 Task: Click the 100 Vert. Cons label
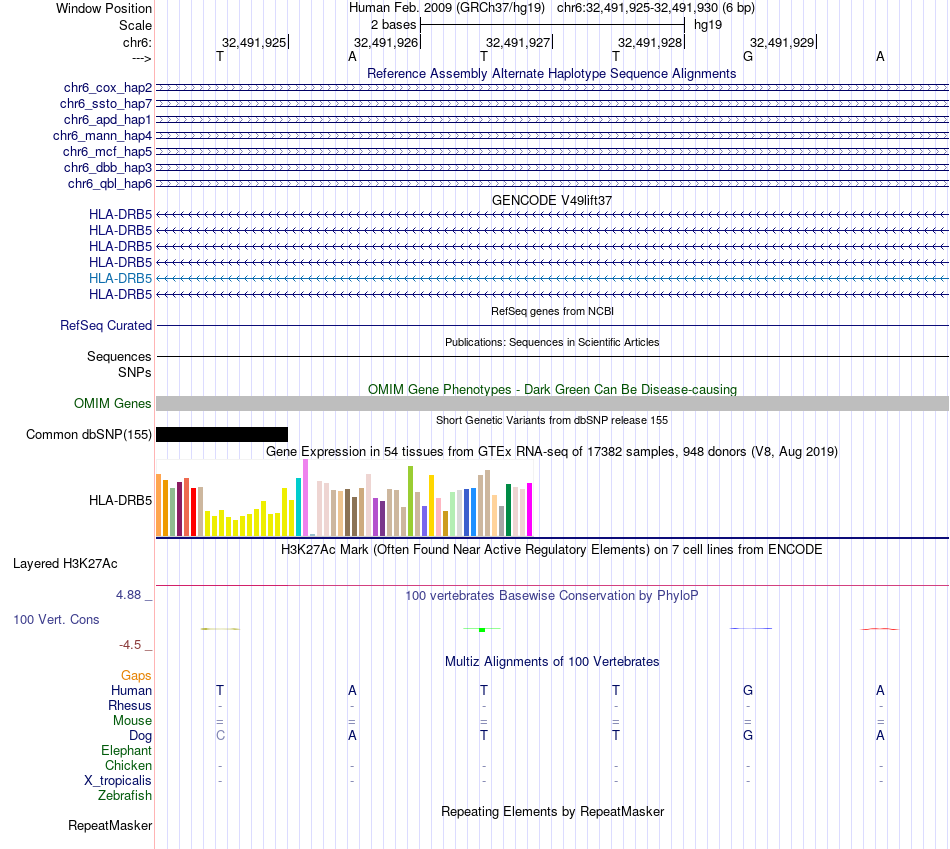(56, 619)
